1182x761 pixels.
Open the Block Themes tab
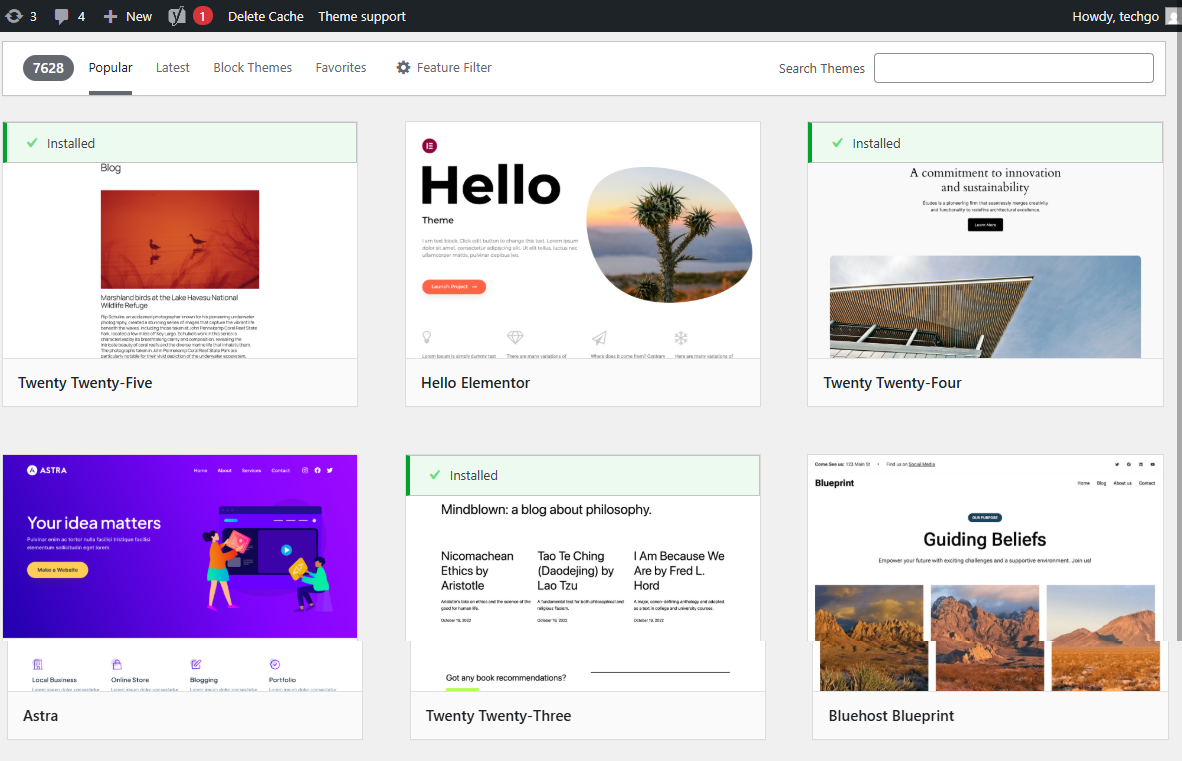click(x=252, y=67)
